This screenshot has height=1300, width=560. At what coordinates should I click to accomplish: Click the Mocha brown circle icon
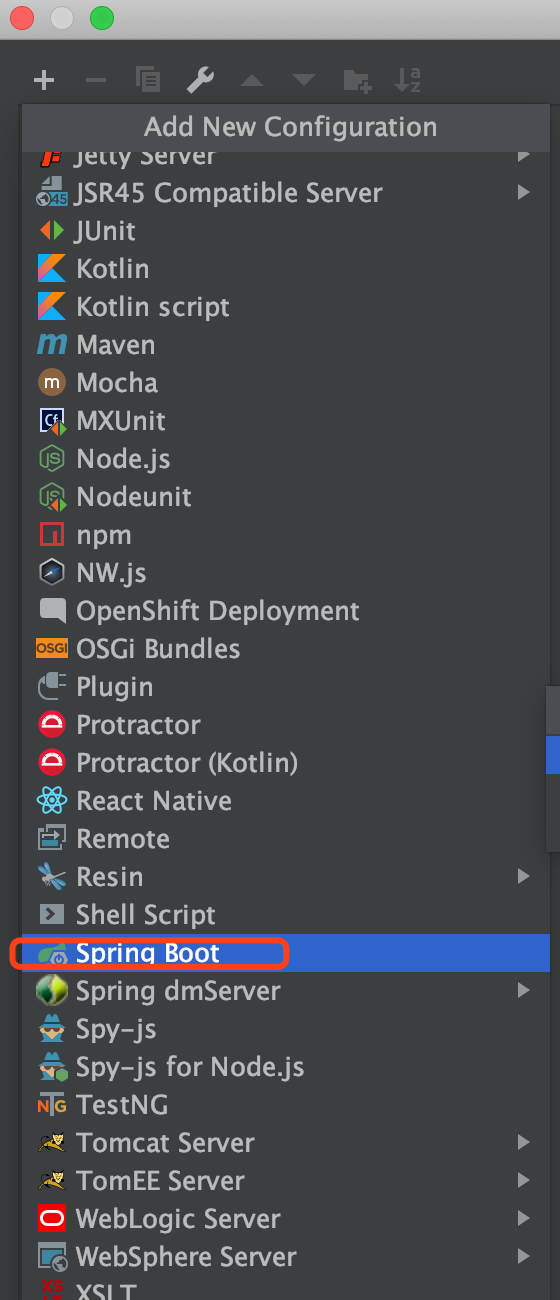pyautogui.click(x=52, y=383)
